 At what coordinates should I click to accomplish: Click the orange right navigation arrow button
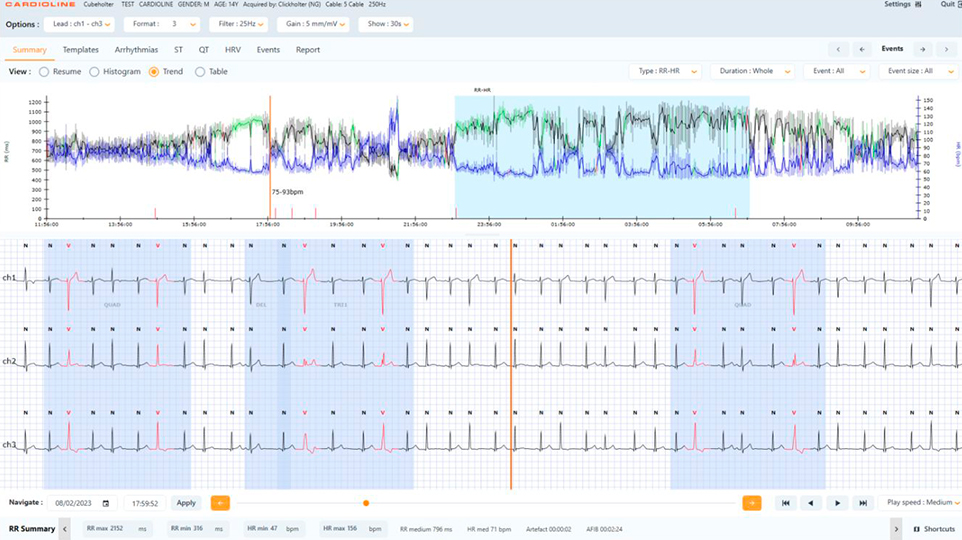(751, 503)
